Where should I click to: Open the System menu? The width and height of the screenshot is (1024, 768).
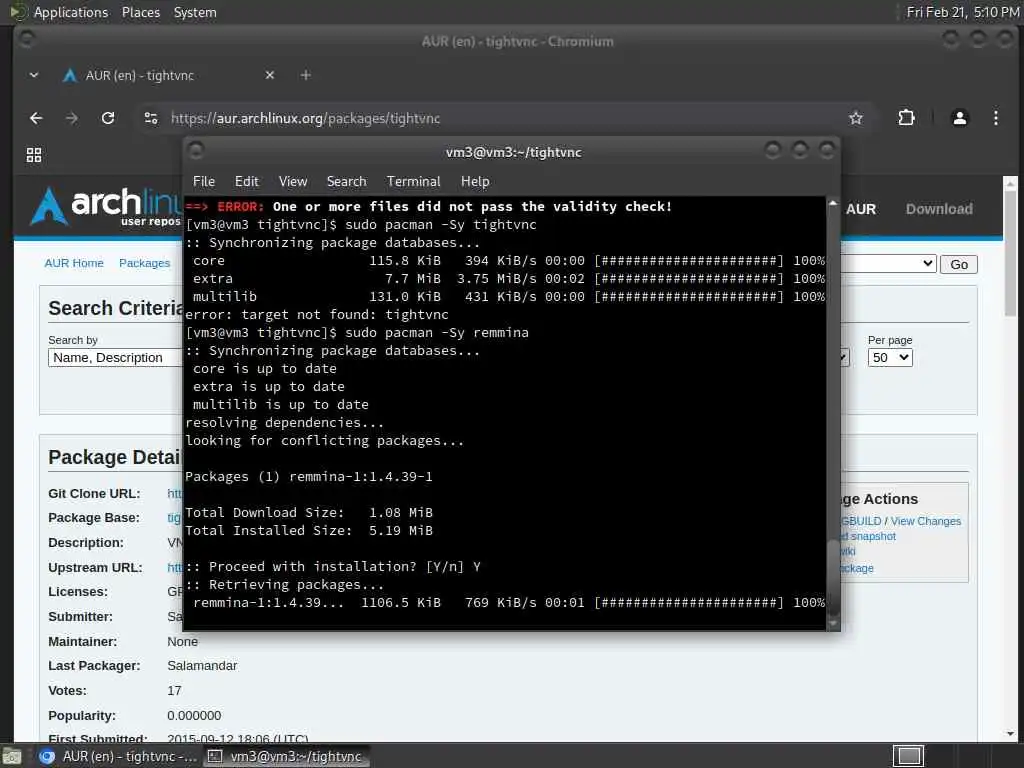[195, 12]
